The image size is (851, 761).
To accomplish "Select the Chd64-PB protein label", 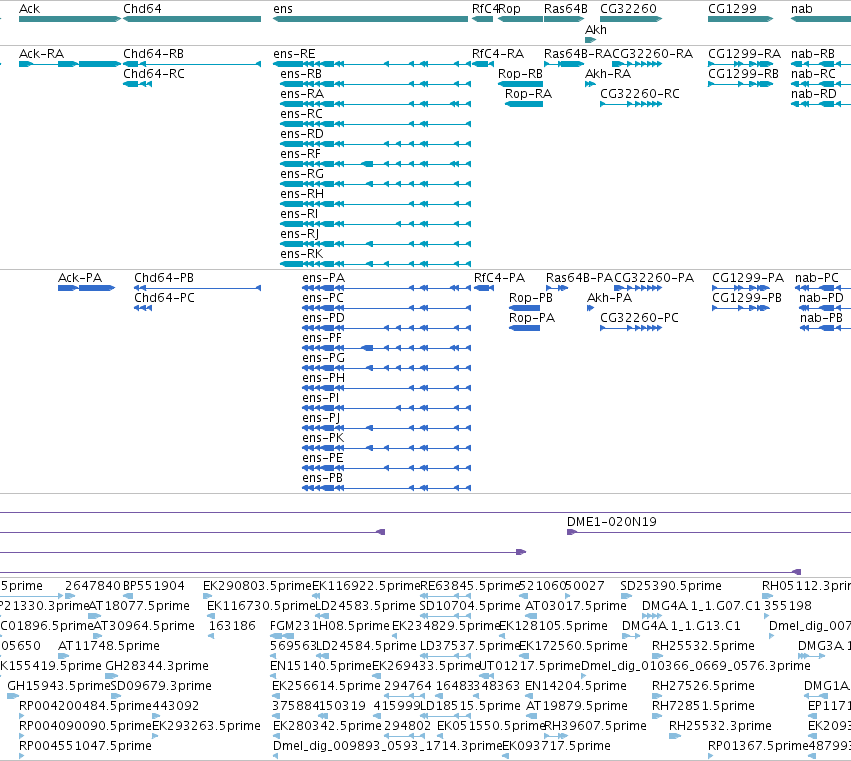I will 164,278.
